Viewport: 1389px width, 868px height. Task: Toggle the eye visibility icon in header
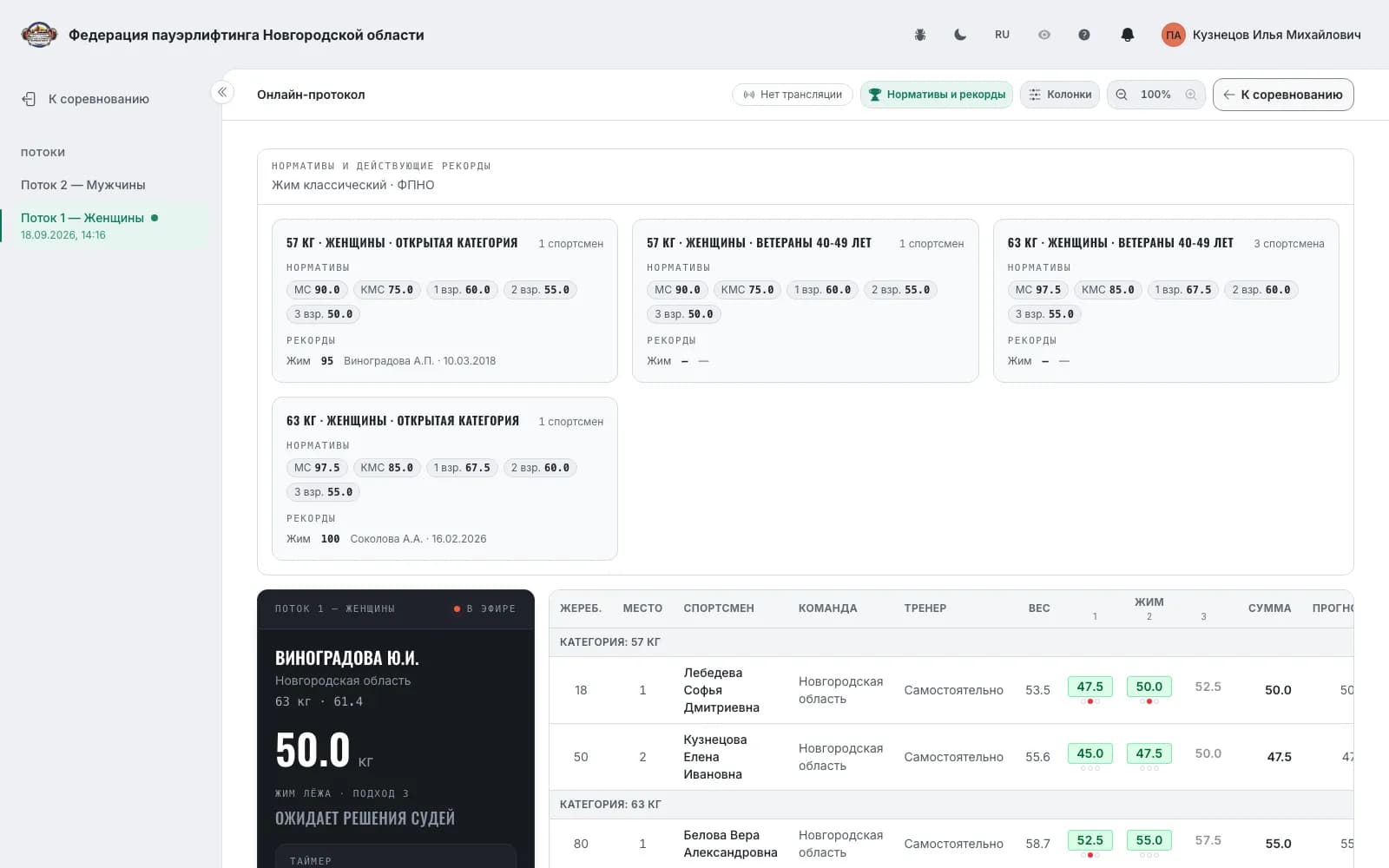pos(1044,35)
